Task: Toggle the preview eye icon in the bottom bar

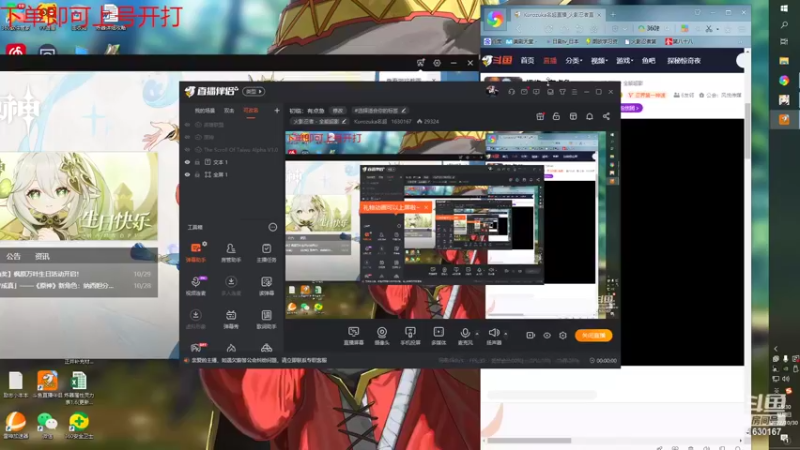Action: [547, 335]
